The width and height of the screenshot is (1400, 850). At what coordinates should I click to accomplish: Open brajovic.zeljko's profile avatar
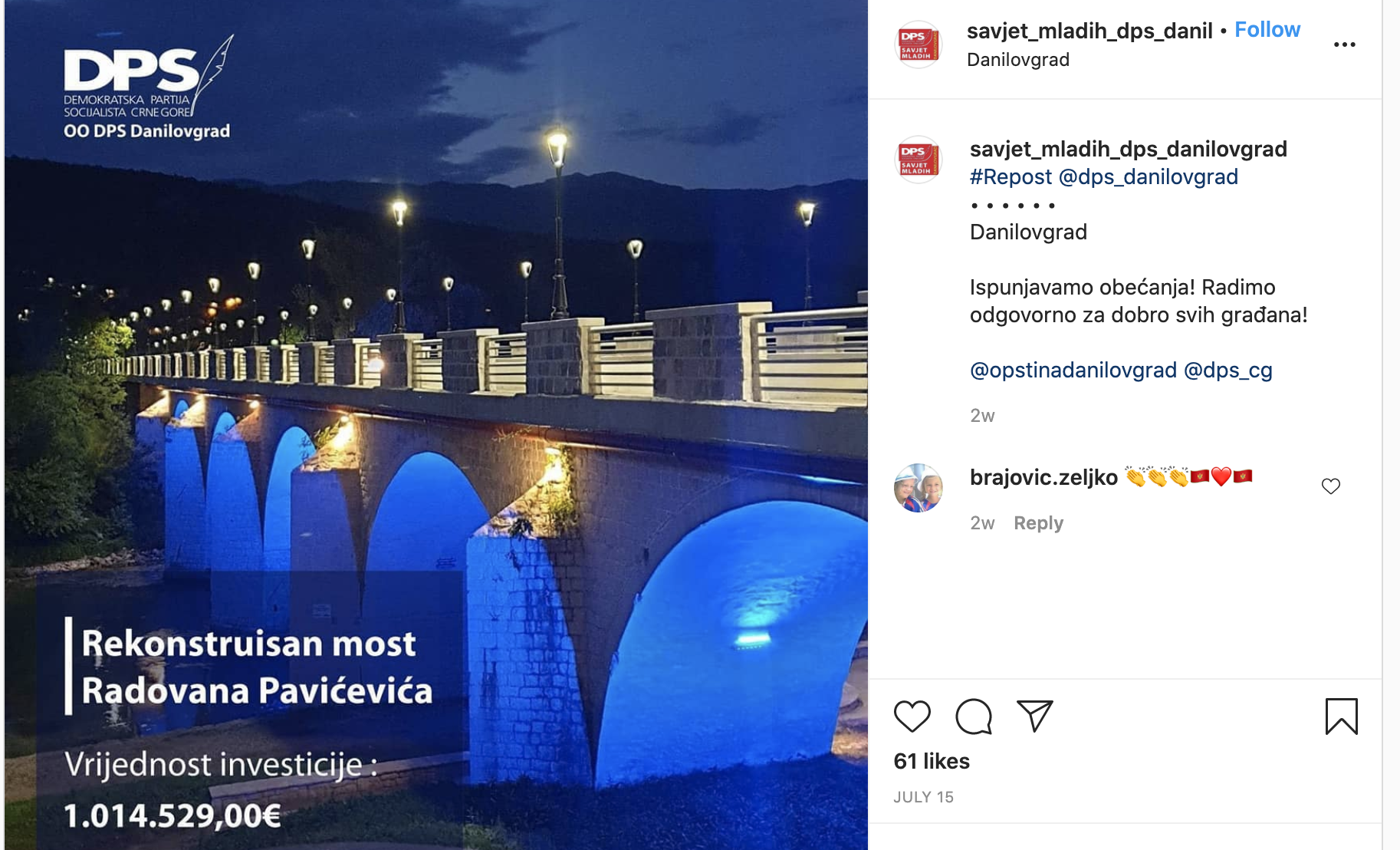pyautogui.click(x=918, y=488)
